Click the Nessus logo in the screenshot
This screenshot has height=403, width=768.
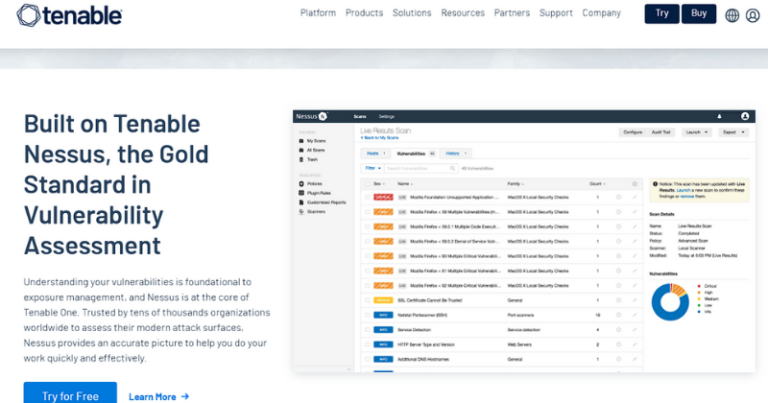point(311,116)
